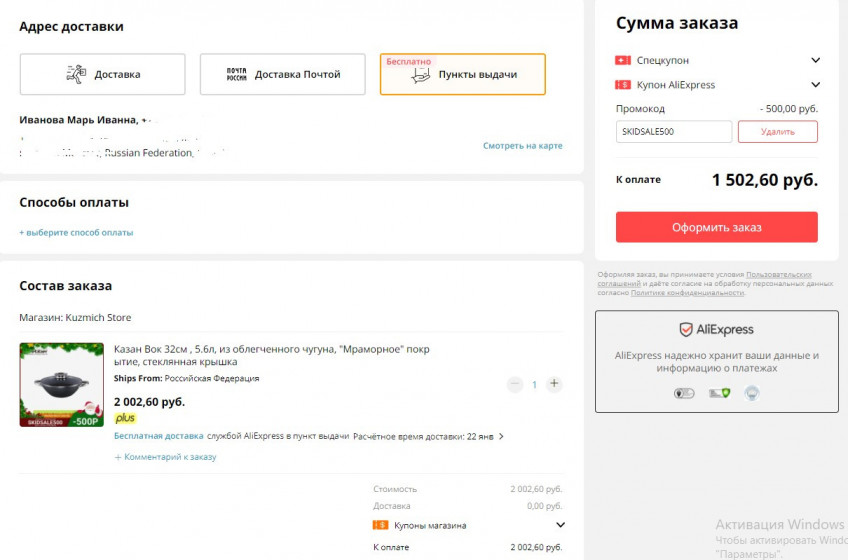The image size is (848, 560).
Task: Click the courier delivery running-man icon
Action: [76, 74]
